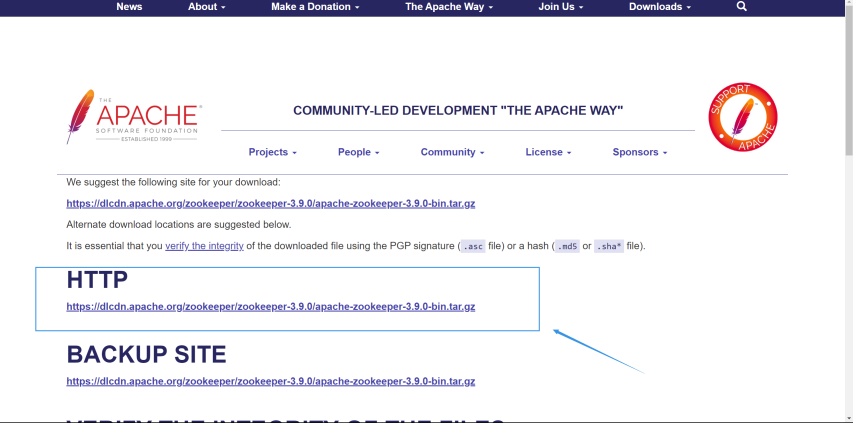Click the .md5 code label
Image resolution: width=853 pixels, height=423 pixels.
566,246
